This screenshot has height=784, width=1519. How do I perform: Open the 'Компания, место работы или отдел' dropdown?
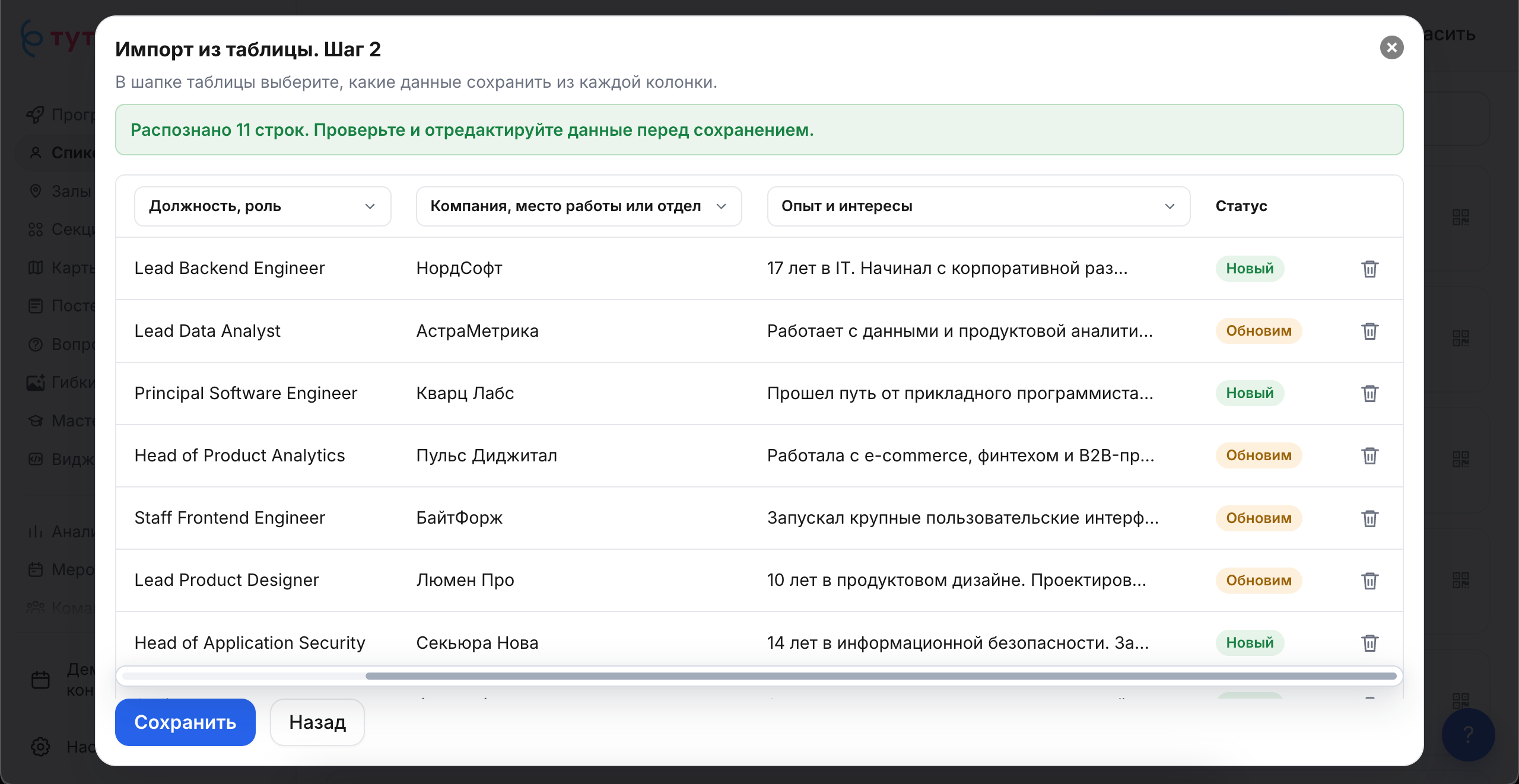(x=579, y=206)
